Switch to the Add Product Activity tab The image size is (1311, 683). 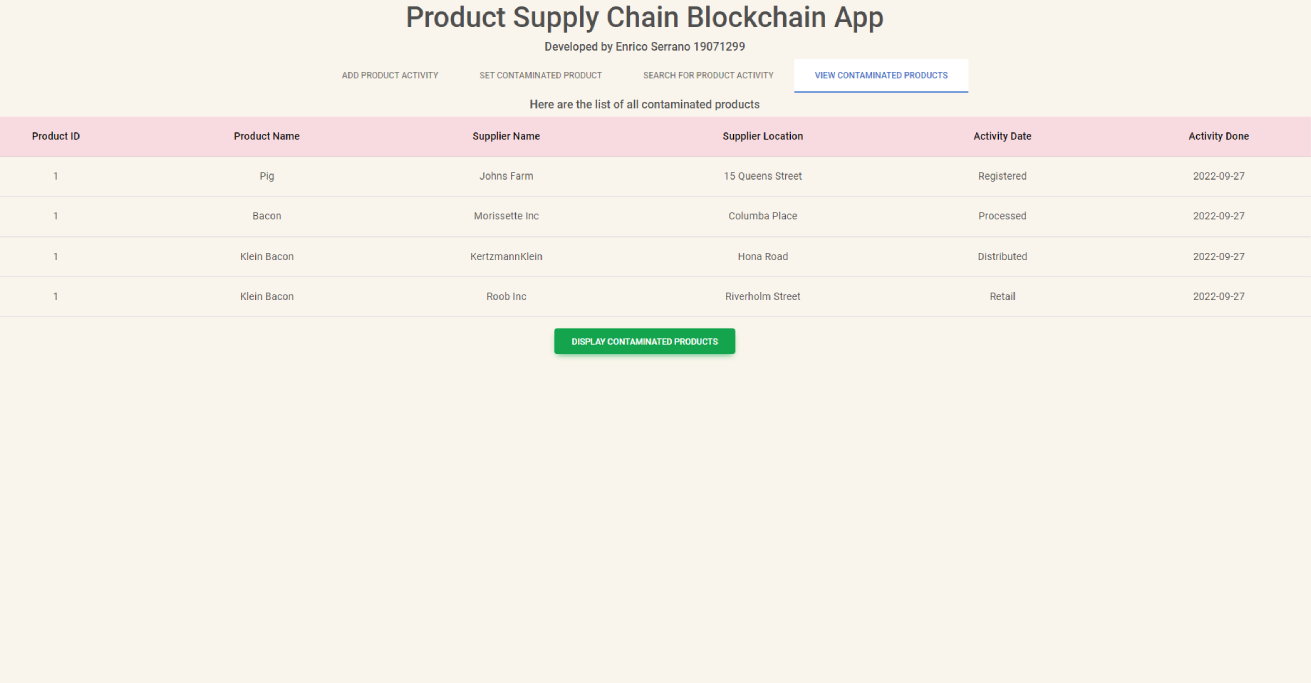pos(390,75)
